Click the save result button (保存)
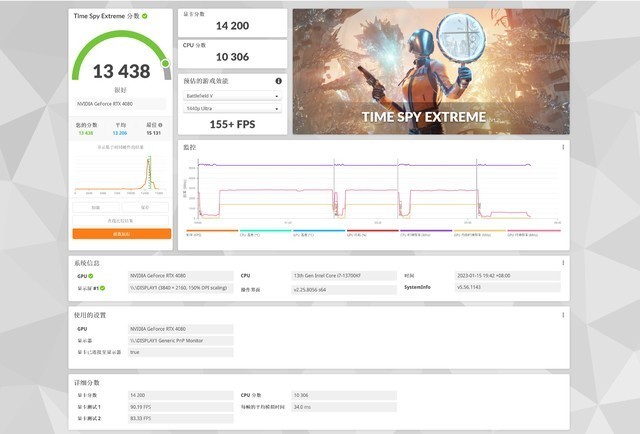 coord(145,207)
